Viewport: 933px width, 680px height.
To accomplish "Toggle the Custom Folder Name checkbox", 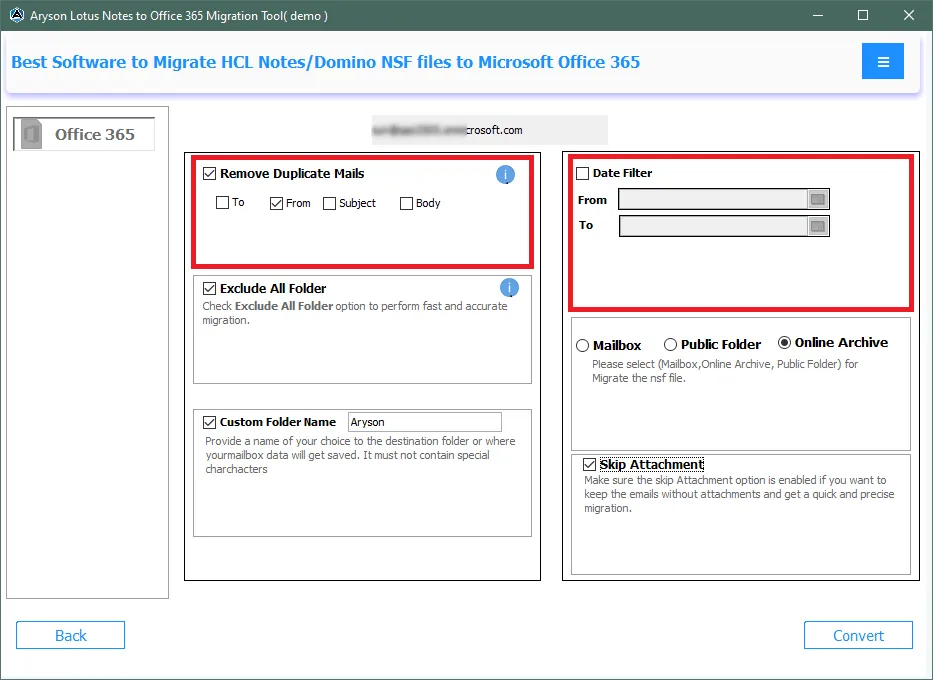I will [x=209, y=422].
